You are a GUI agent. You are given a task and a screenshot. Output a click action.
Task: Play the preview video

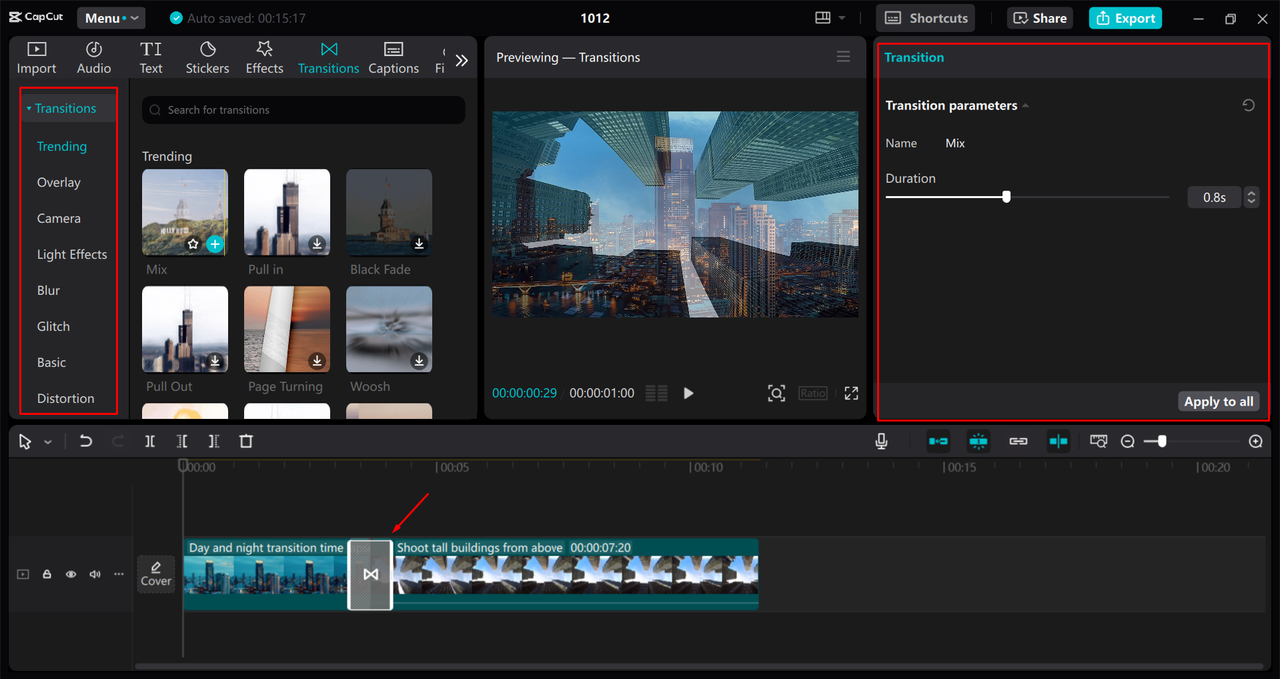[688, 393]
